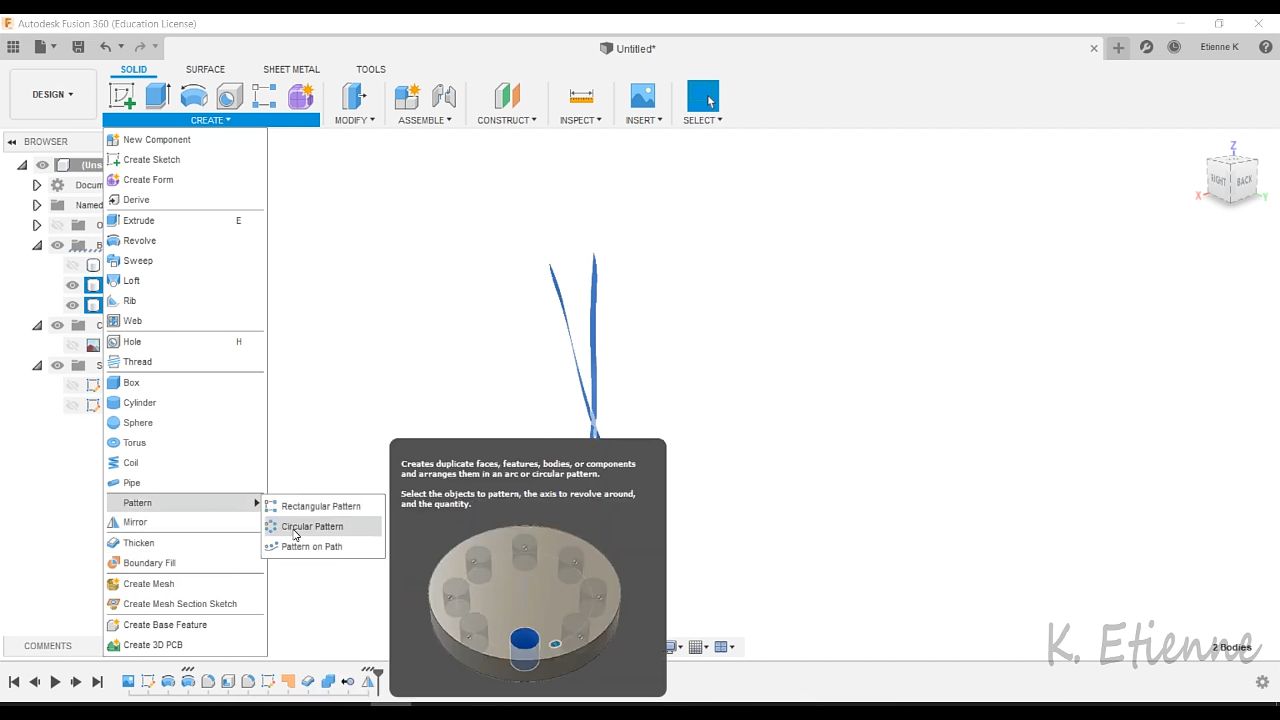Select the Press Pull modify icon

354,96
